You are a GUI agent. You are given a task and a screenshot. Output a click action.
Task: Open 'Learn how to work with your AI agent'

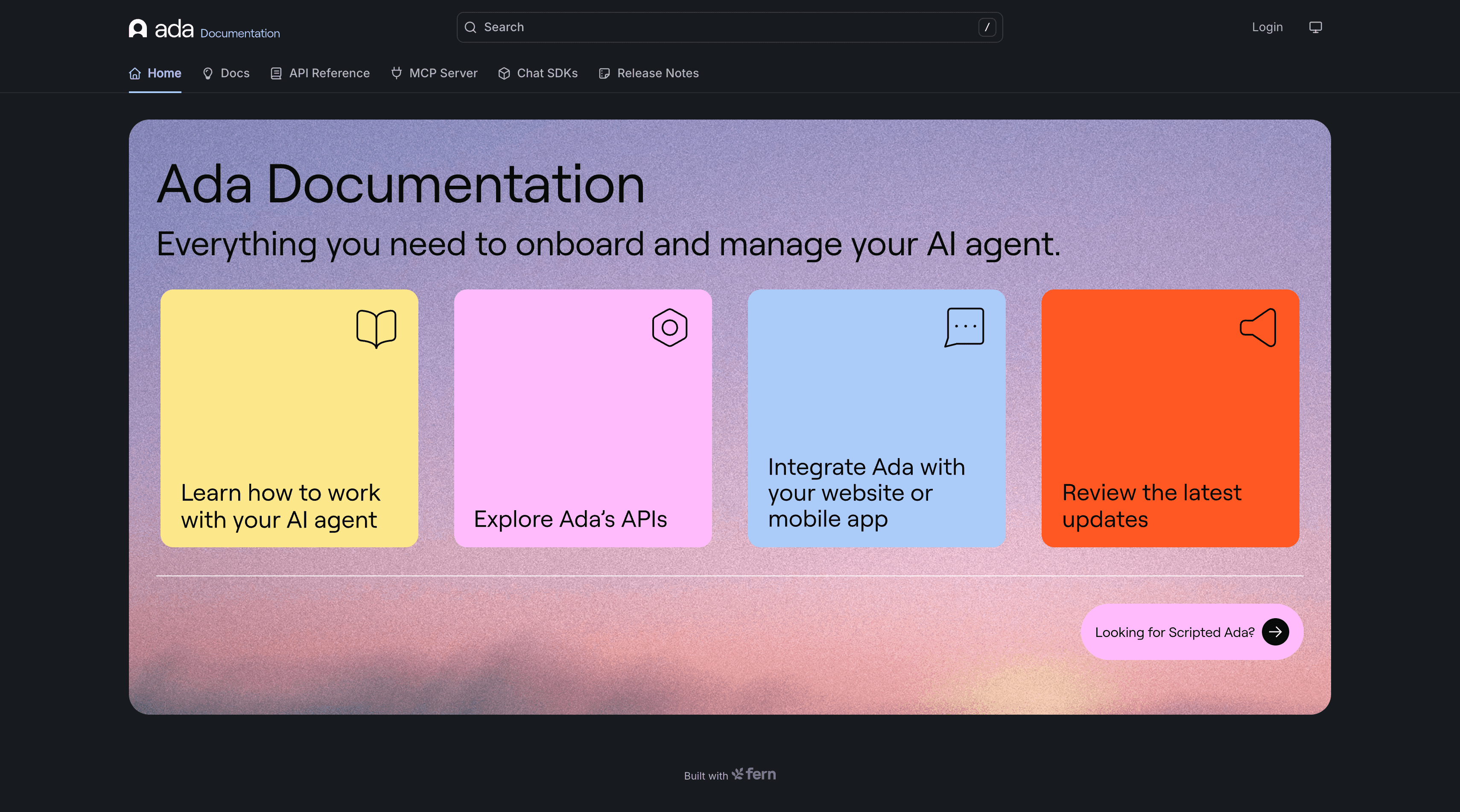pos(289,418)
